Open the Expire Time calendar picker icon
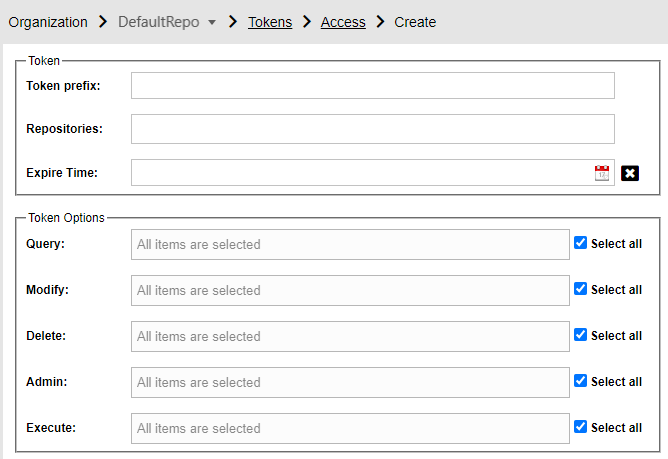 pyautogui.click(x=602, y=173)
